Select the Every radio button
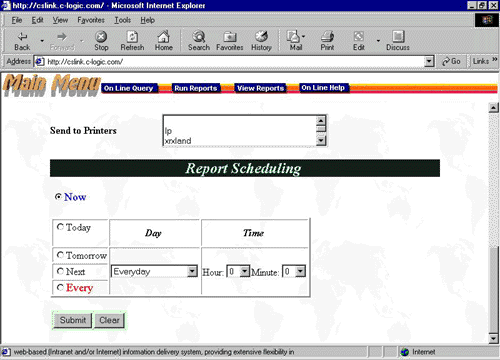500x360 pixels. (x=60, y=287)
